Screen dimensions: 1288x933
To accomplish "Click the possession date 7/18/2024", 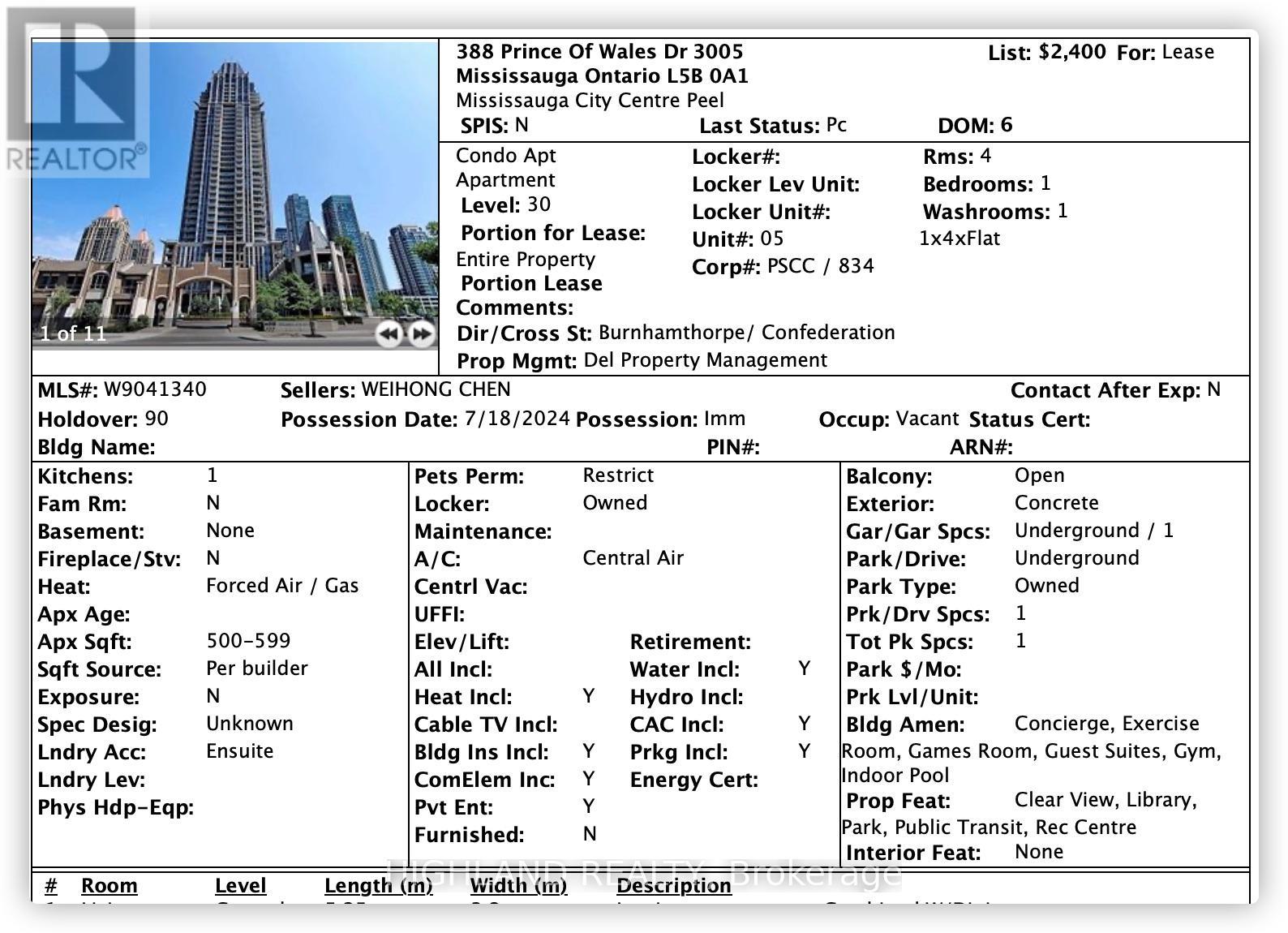I will click(x=517, y=419).
